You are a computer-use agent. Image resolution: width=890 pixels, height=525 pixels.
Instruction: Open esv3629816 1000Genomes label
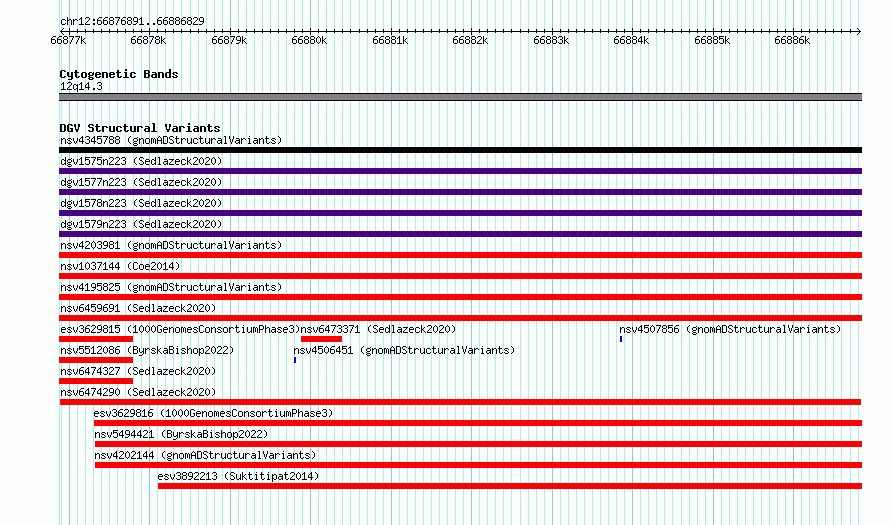click(213, 413)
